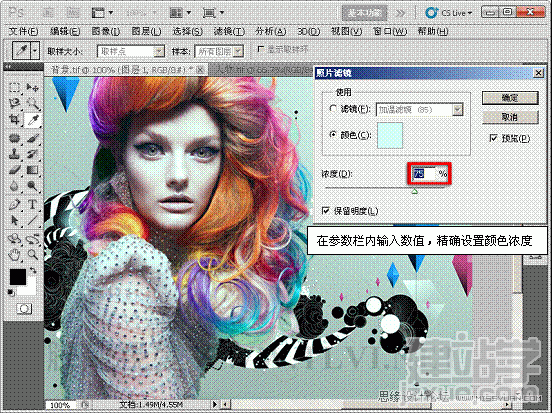The height and width of the screenshot is (413, 552).
Task: Expand the workspace switcher chevrons
Action: coord(400,13)
